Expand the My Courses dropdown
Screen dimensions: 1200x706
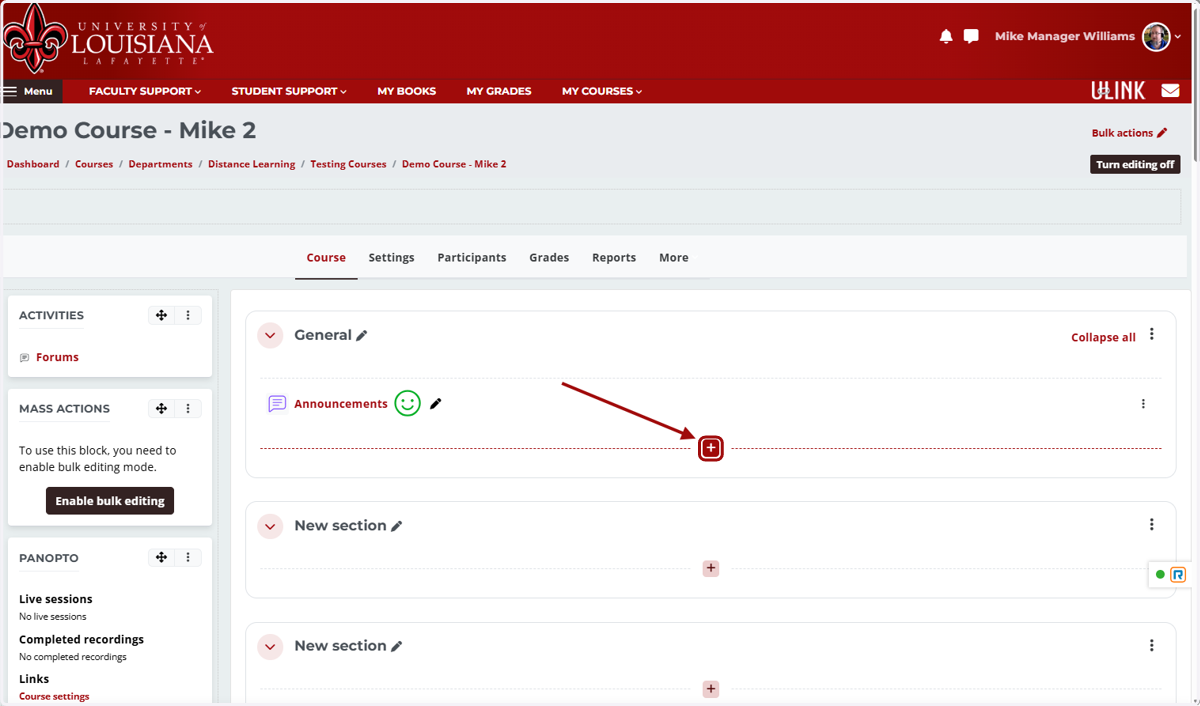tap(602, 91)
